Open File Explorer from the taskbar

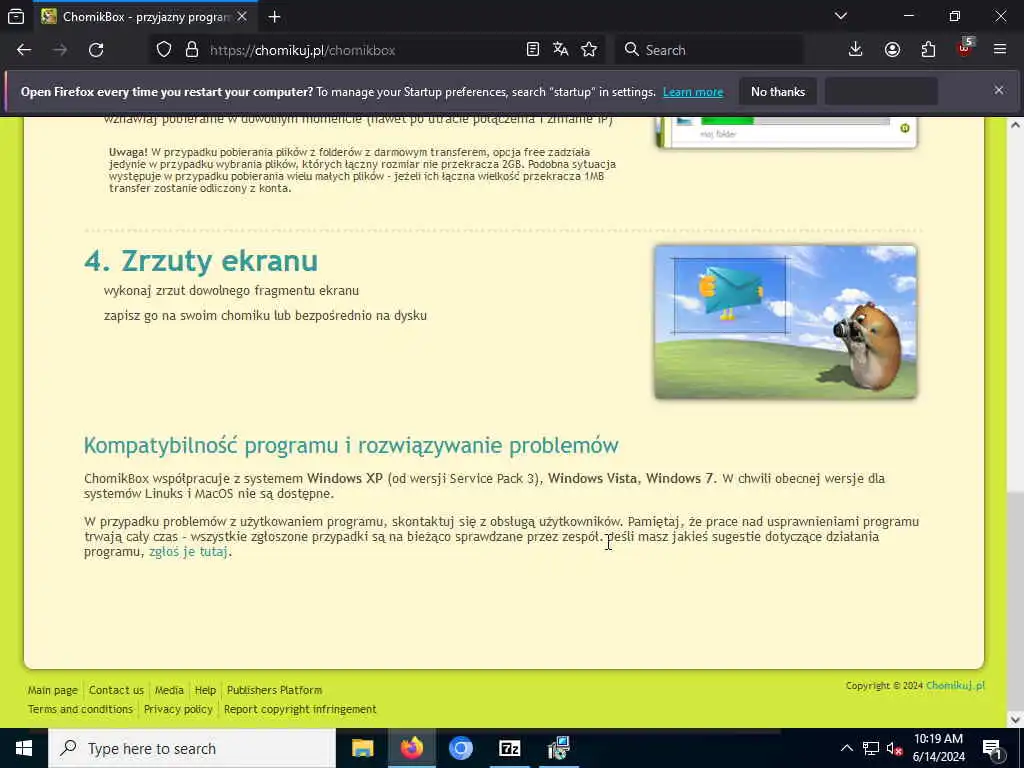pos(362,748)
